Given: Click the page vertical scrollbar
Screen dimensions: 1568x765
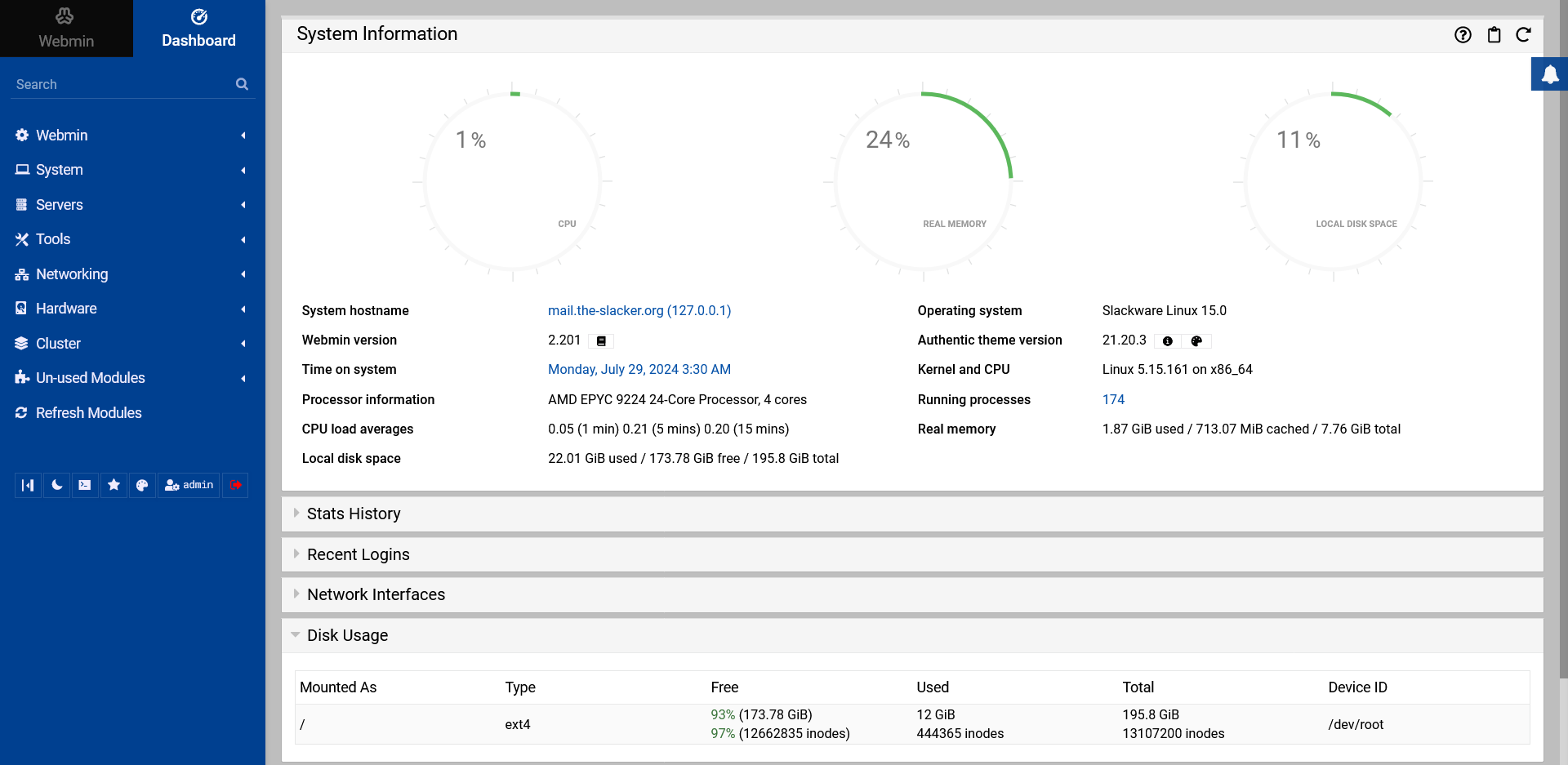Looking at the screenshot, I should click(x=1563, y=339).
